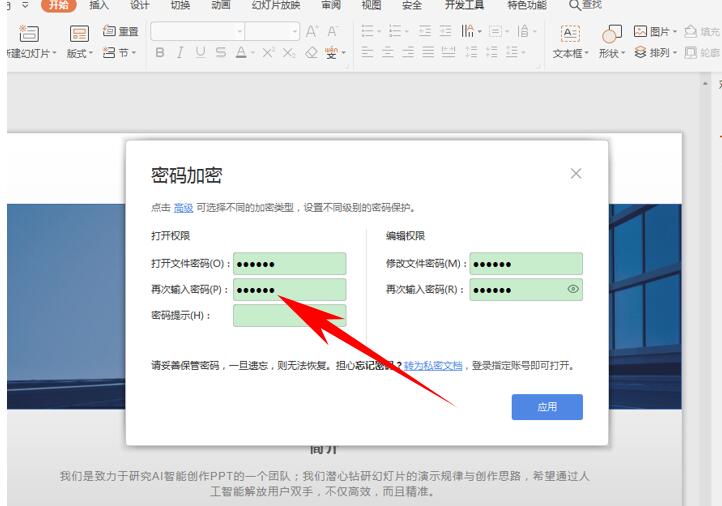Switch to the 开发工具 tab
The width and height of the screenshot is (722, 506).
coord(464,5)
